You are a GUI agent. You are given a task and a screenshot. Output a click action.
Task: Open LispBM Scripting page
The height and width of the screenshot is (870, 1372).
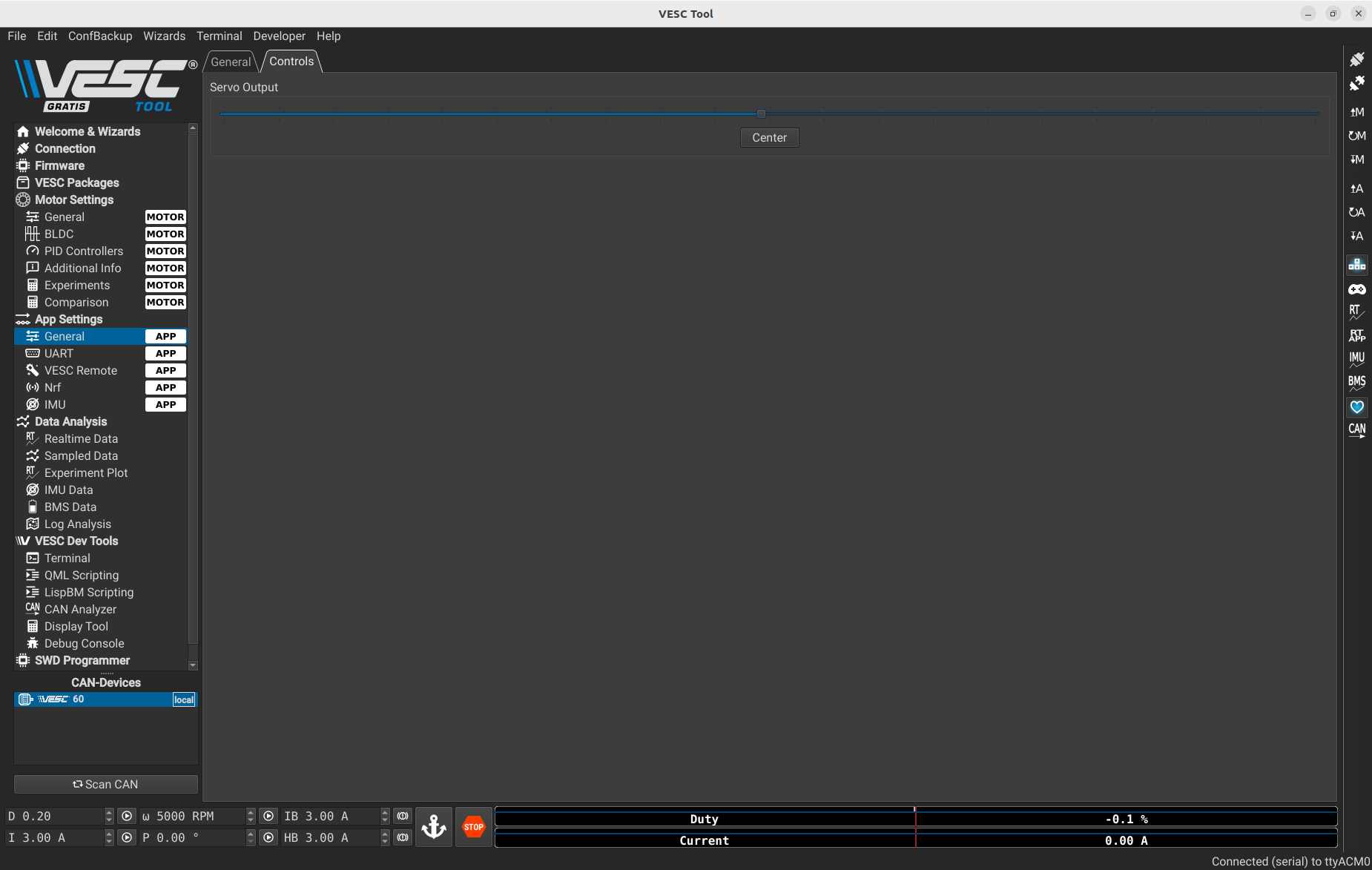[101, 592]
